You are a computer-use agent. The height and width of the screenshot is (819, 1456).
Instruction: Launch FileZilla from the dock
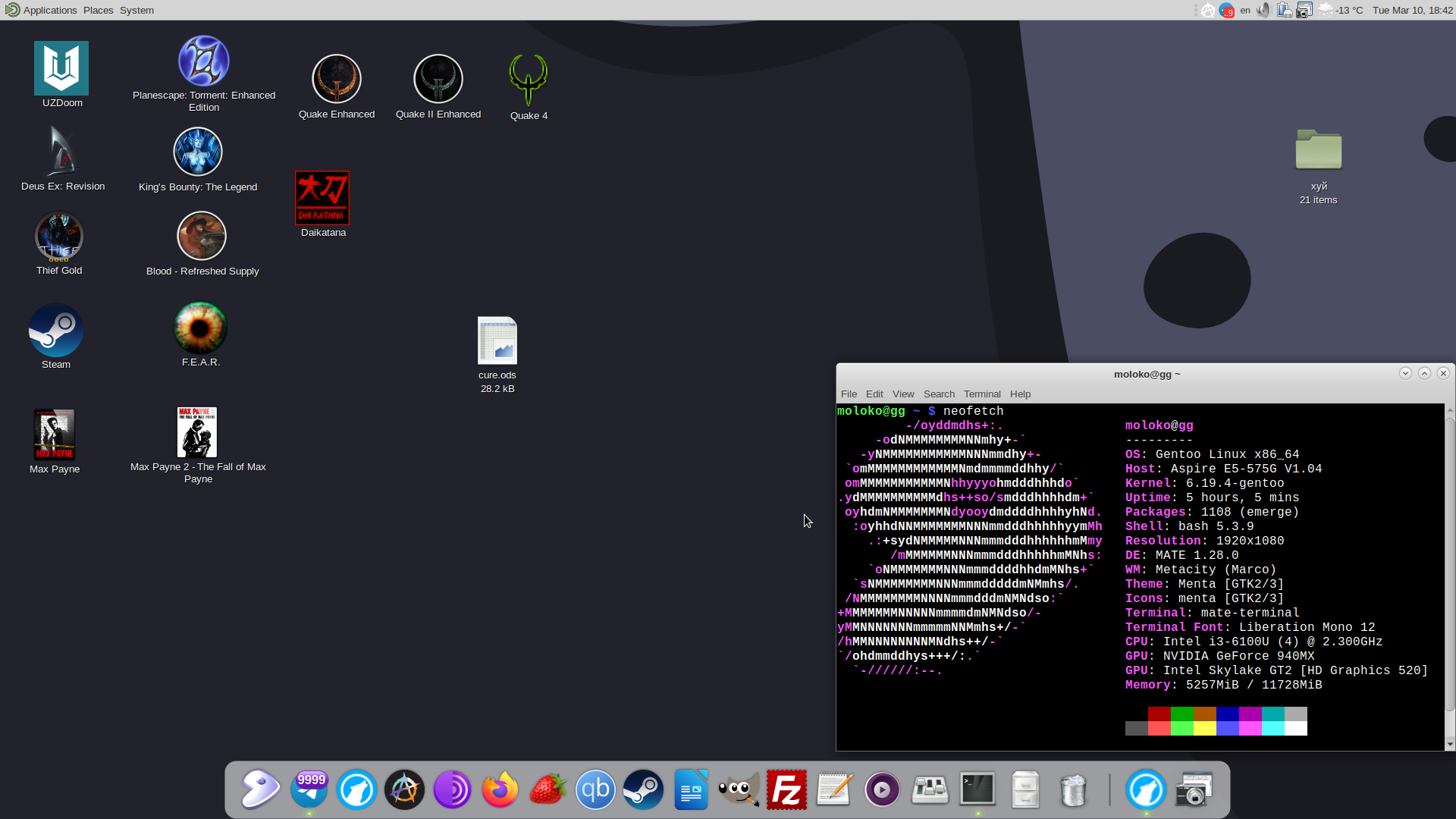click(786, 790)
